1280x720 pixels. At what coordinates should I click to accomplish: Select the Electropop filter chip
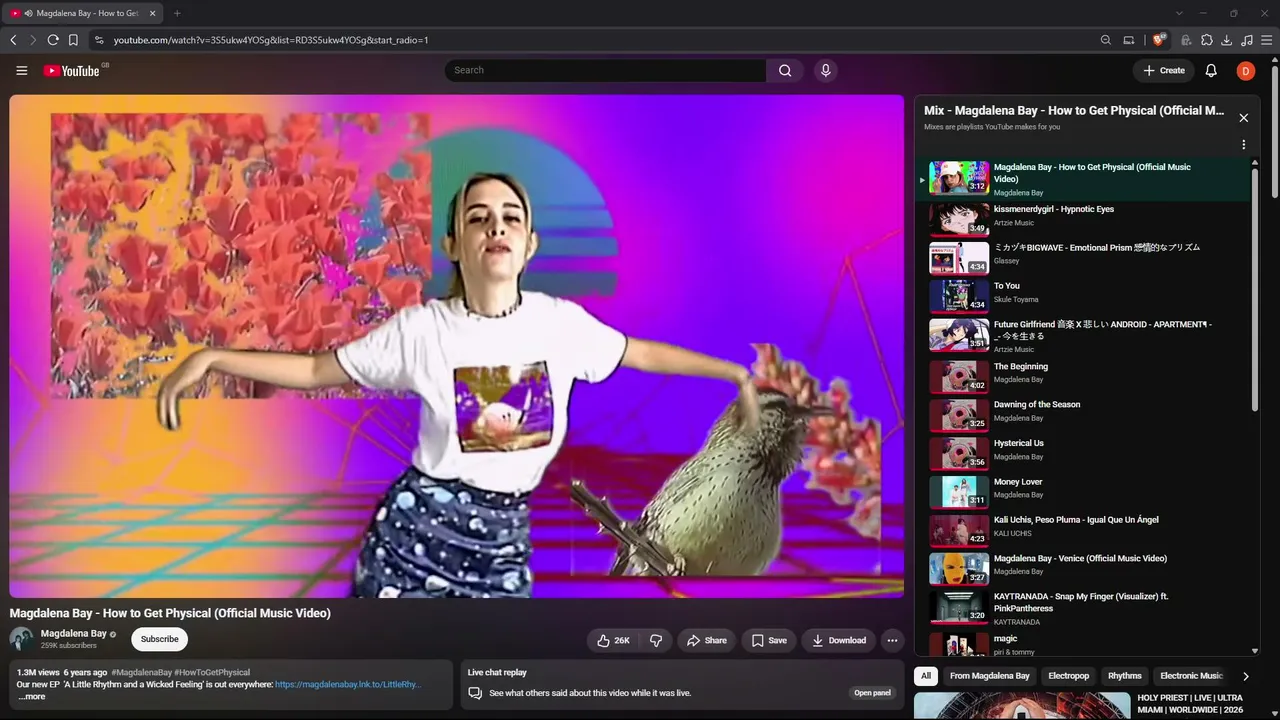point(1068,676)
